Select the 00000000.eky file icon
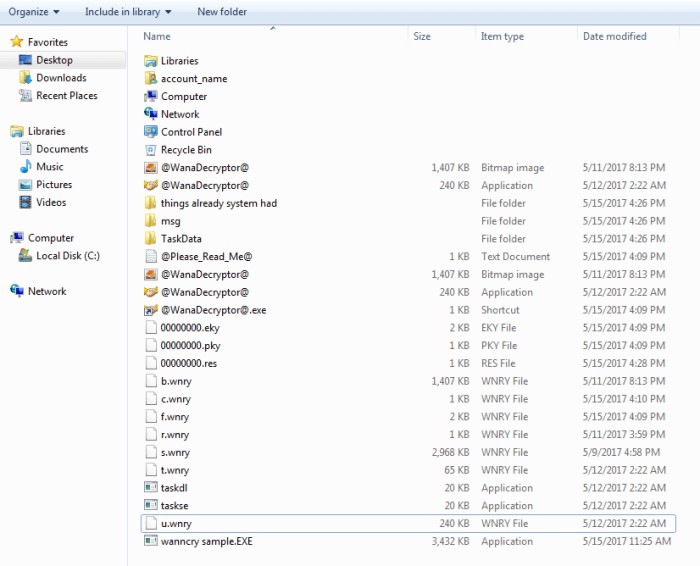The image size is (700, 566). click(151, 328)
